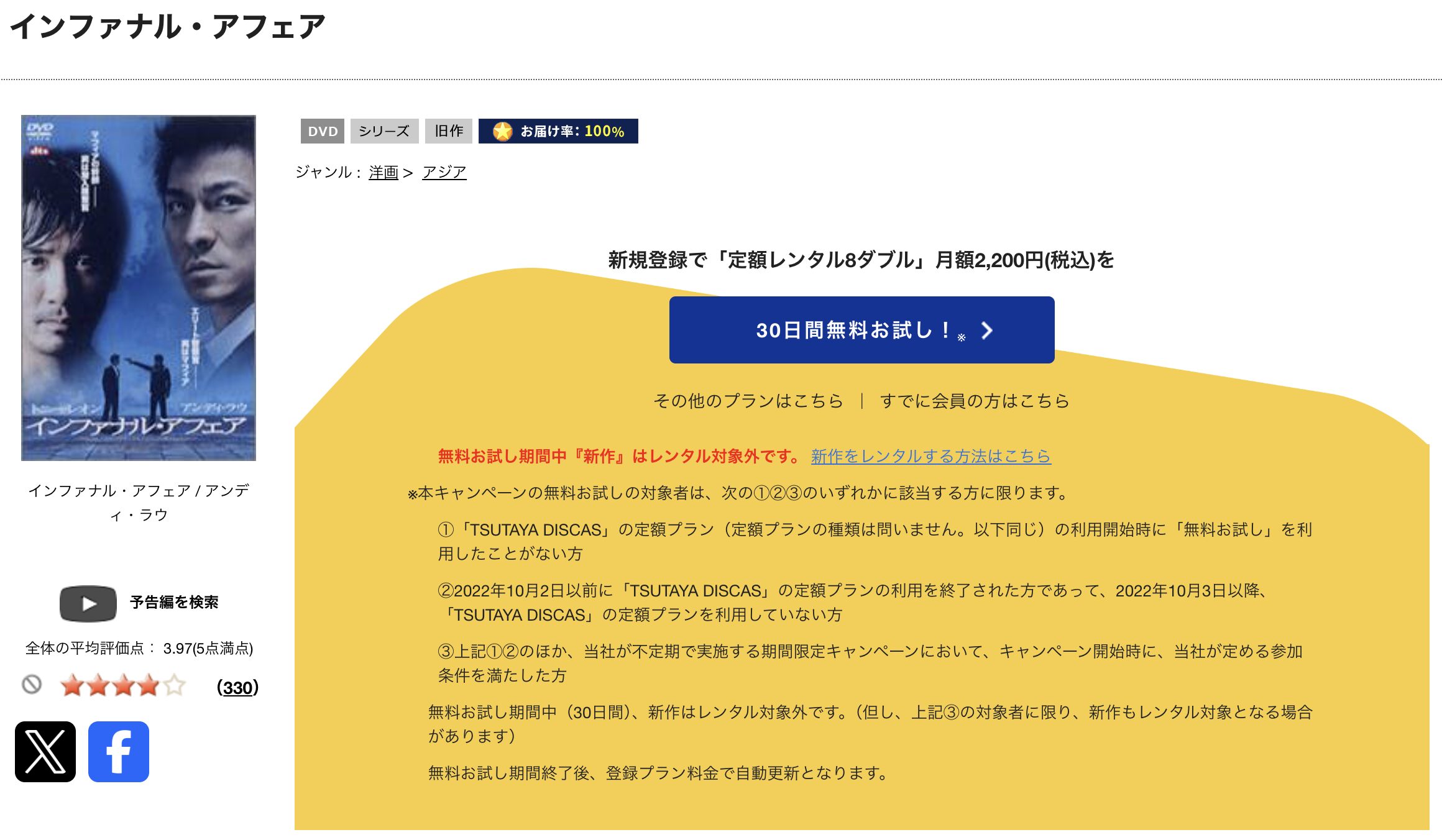The width and height of the screenshot is (1442, 840).
Task: Click the ジャンル: label text
Action: pyautogui.click(x=329, y=172)
